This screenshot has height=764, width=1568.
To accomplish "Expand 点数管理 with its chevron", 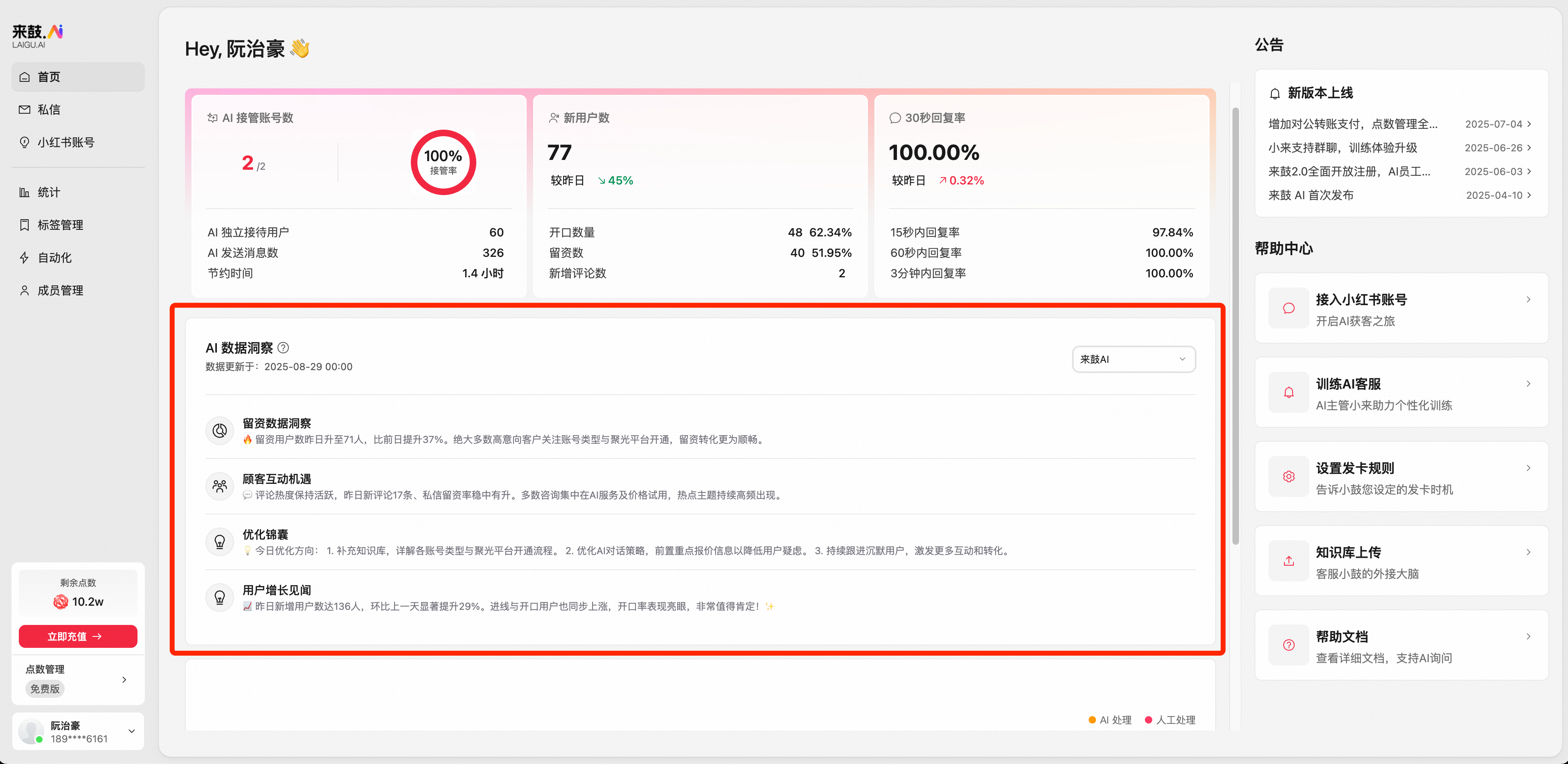I will click(124, 679).
